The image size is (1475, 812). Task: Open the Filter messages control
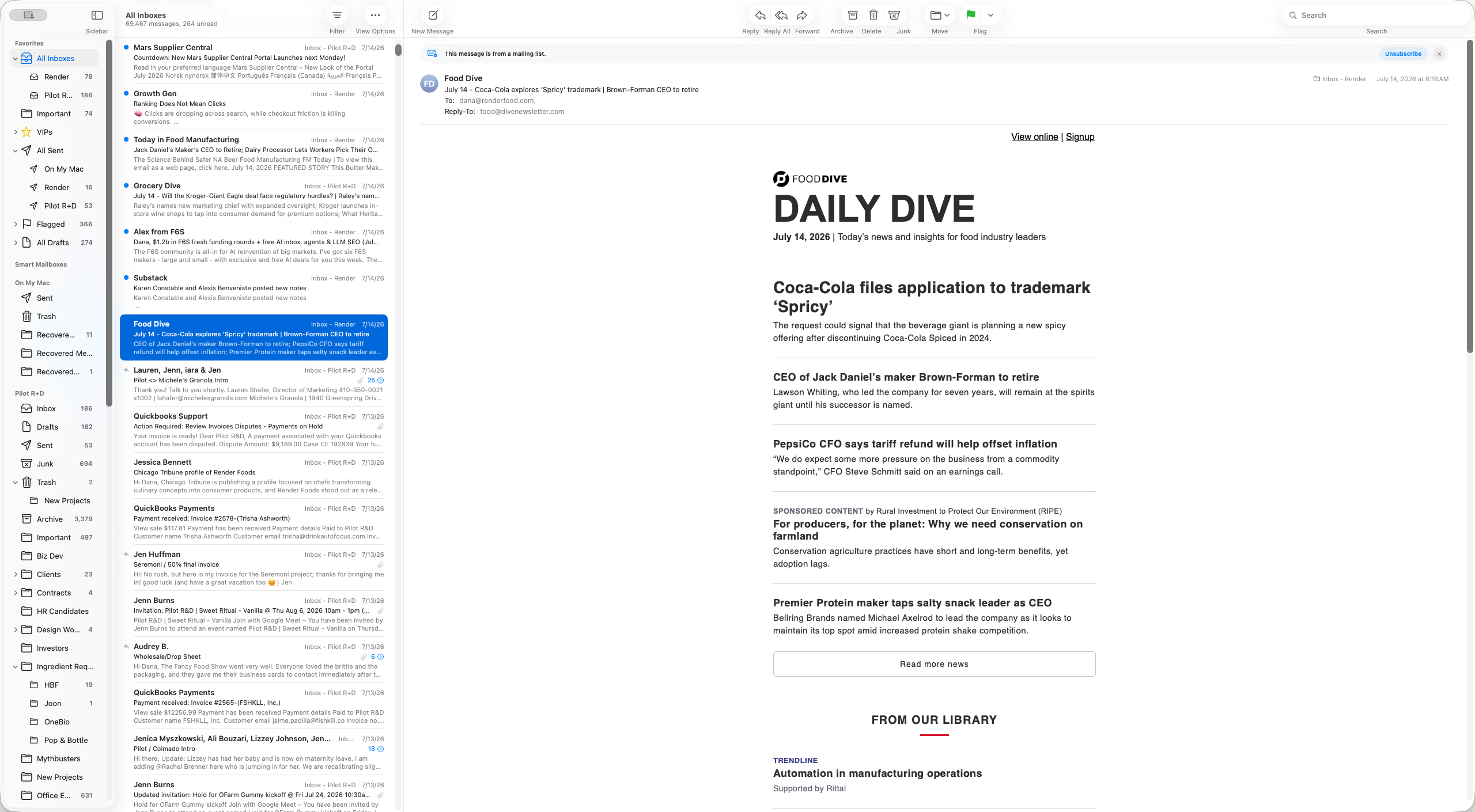(x=337, y=16)
